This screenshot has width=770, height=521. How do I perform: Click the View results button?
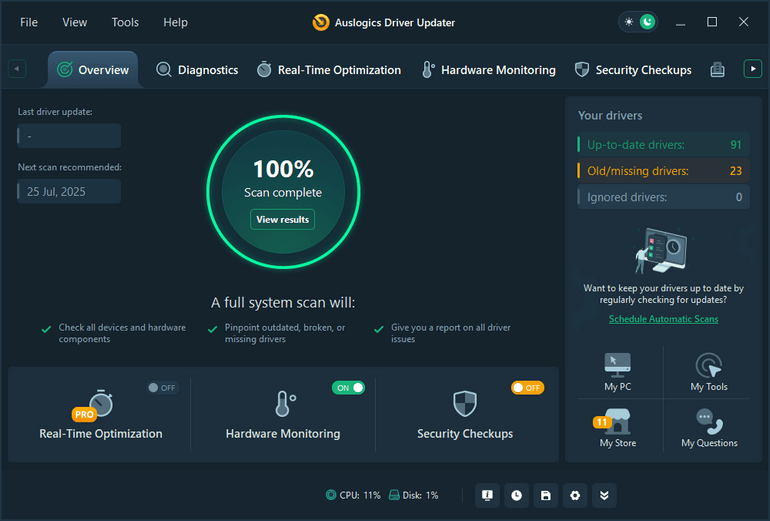point(282,219)
